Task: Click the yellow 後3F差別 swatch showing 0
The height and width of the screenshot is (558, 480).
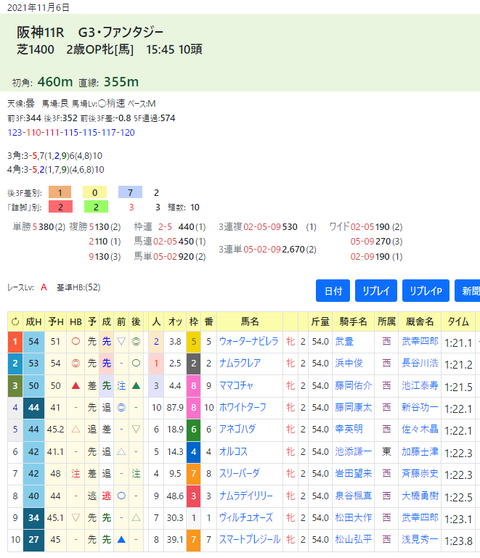Action: [95, 193]
